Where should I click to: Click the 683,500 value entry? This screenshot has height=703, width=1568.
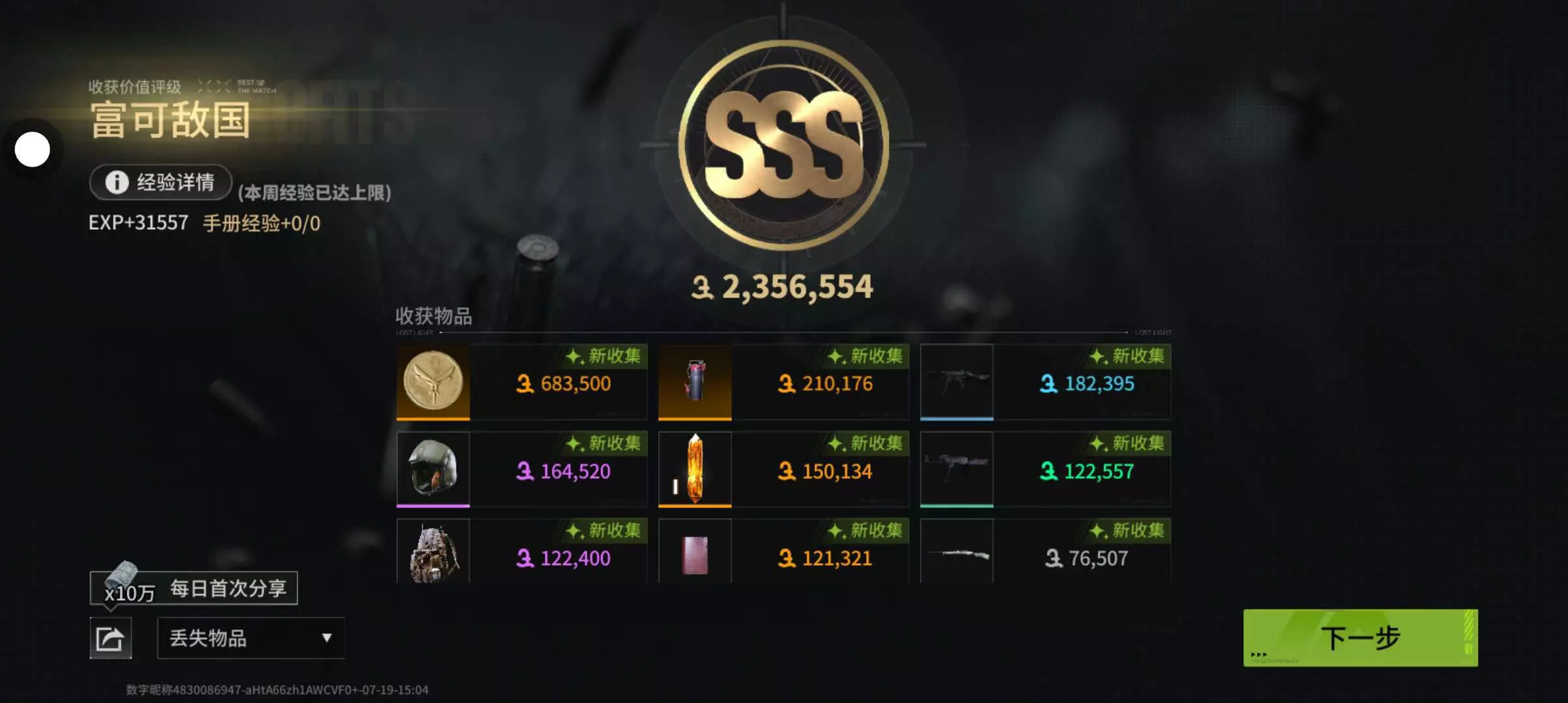(x=564, y=383)
